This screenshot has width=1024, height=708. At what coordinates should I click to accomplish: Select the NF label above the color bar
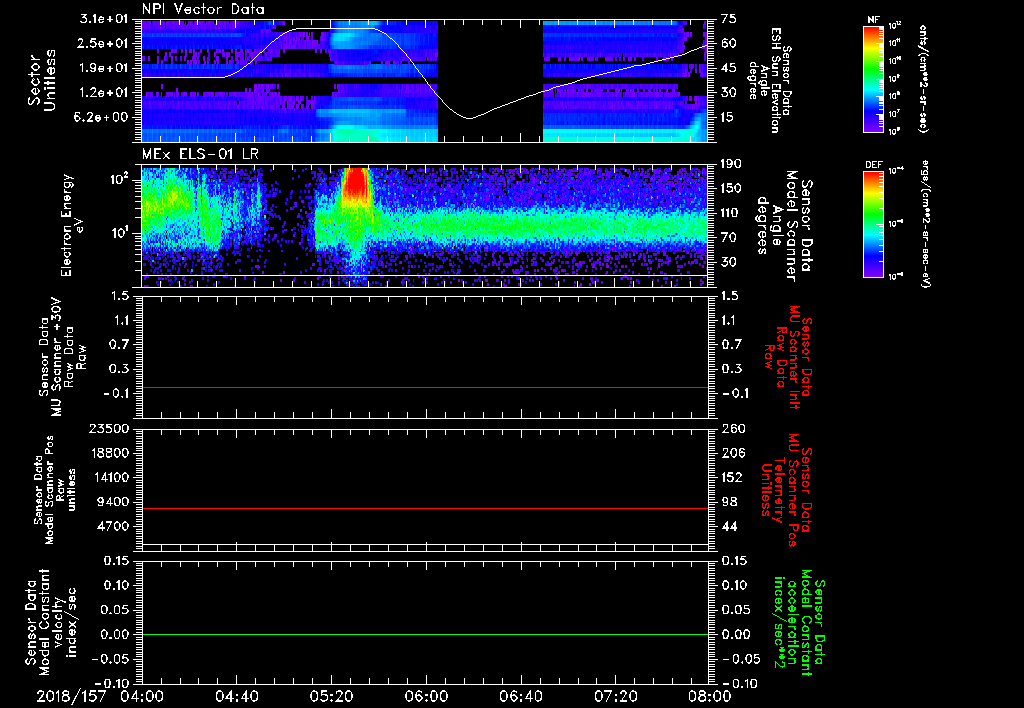[x=873, y=20]
